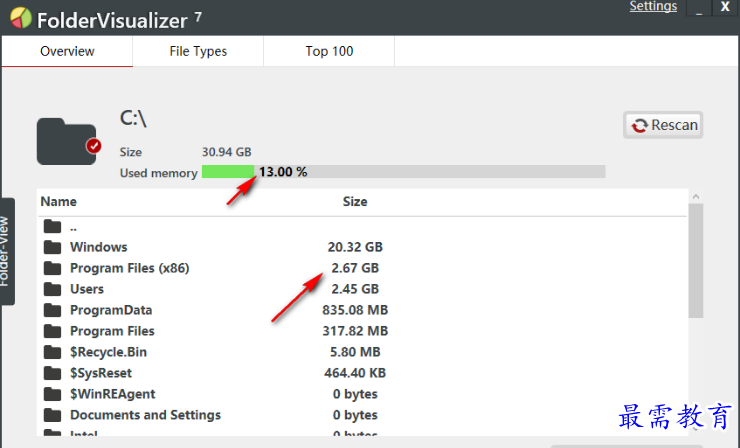
Task: Click the $Recycle.Bin folder icon
Action: tap(52, 352)
